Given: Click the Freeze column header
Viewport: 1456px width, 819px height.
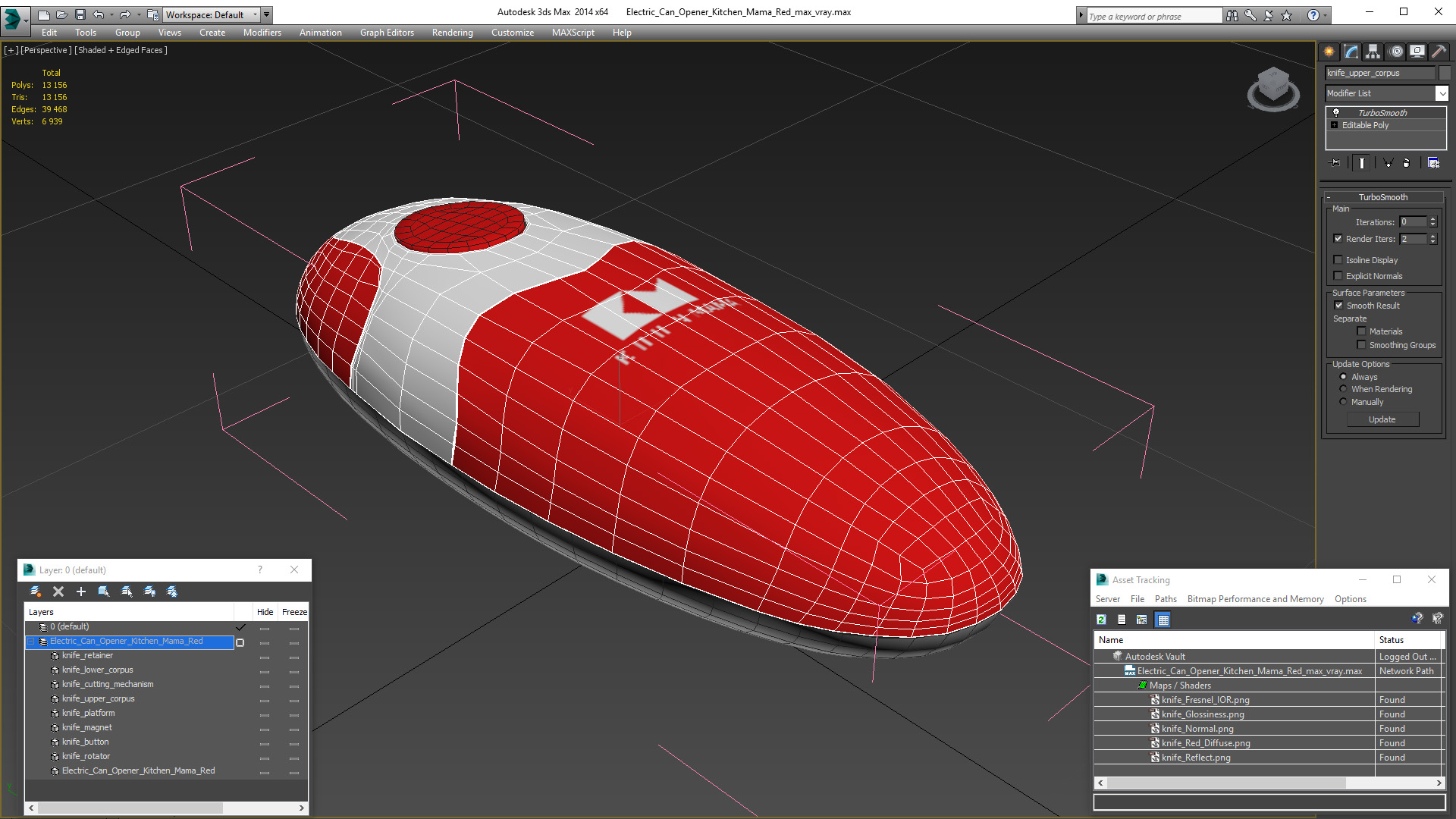Looking at the screenshot, I should pyautogui.click(x=294, y=612).
